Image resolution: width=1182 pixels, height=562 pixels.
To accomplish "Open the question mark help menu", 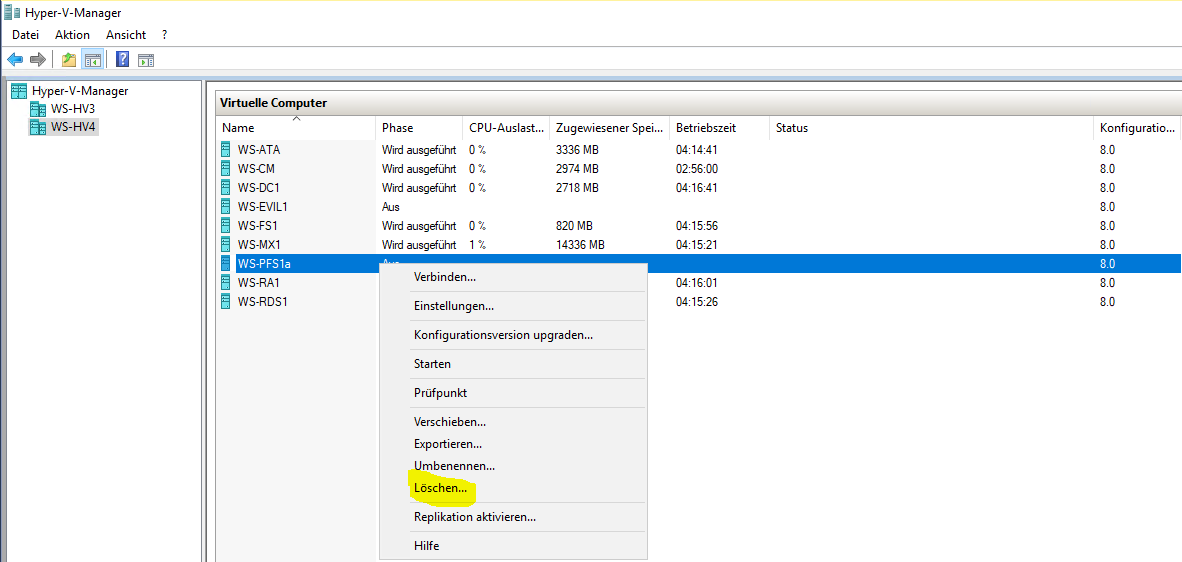I will [164, 35].
